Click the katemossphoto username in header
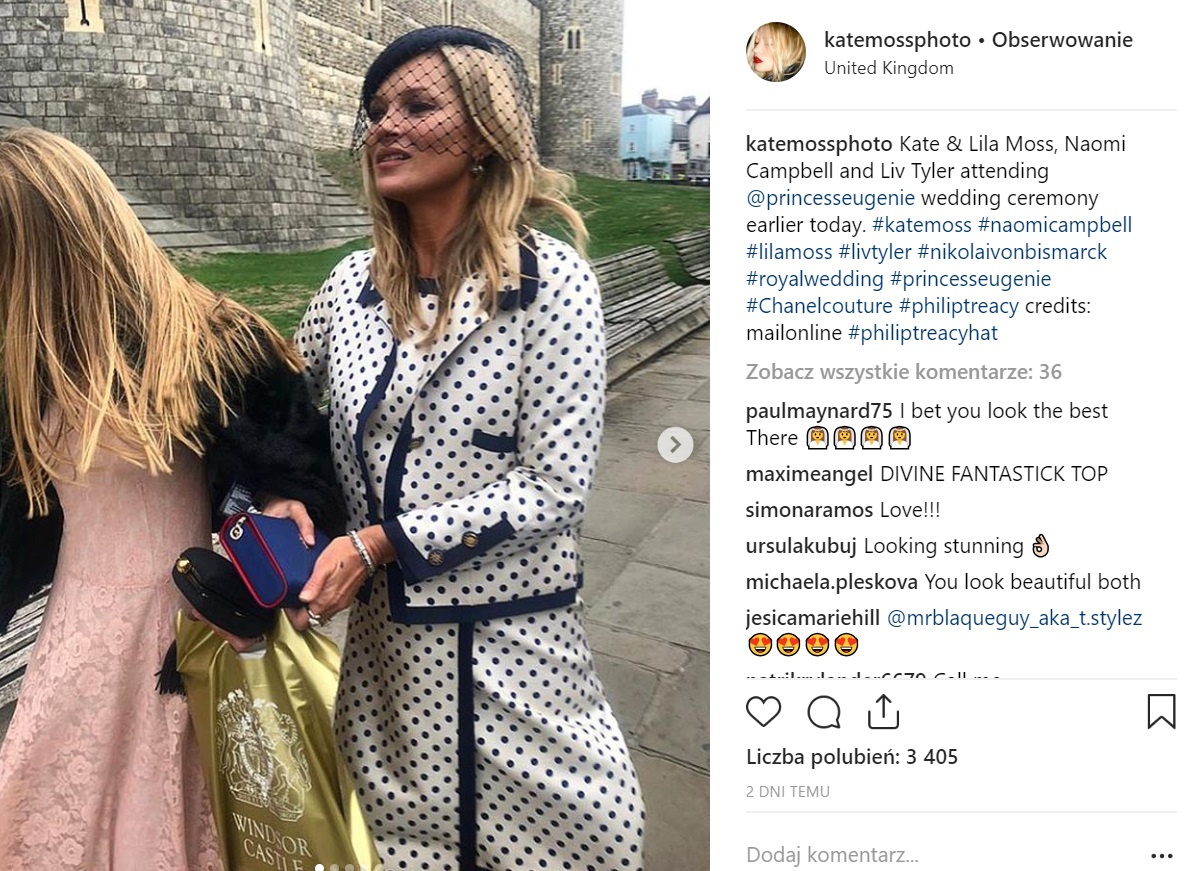 tap(897, 39)
